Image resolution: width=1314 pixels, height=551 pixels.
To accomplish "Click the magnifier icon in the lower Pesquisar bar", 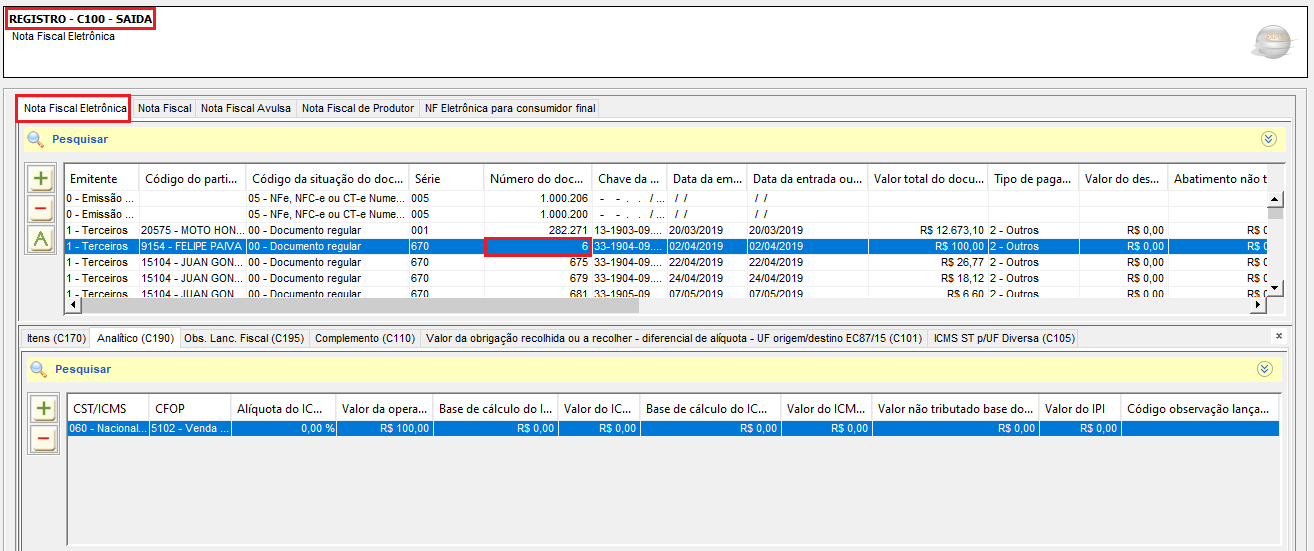I will [39, 369].
